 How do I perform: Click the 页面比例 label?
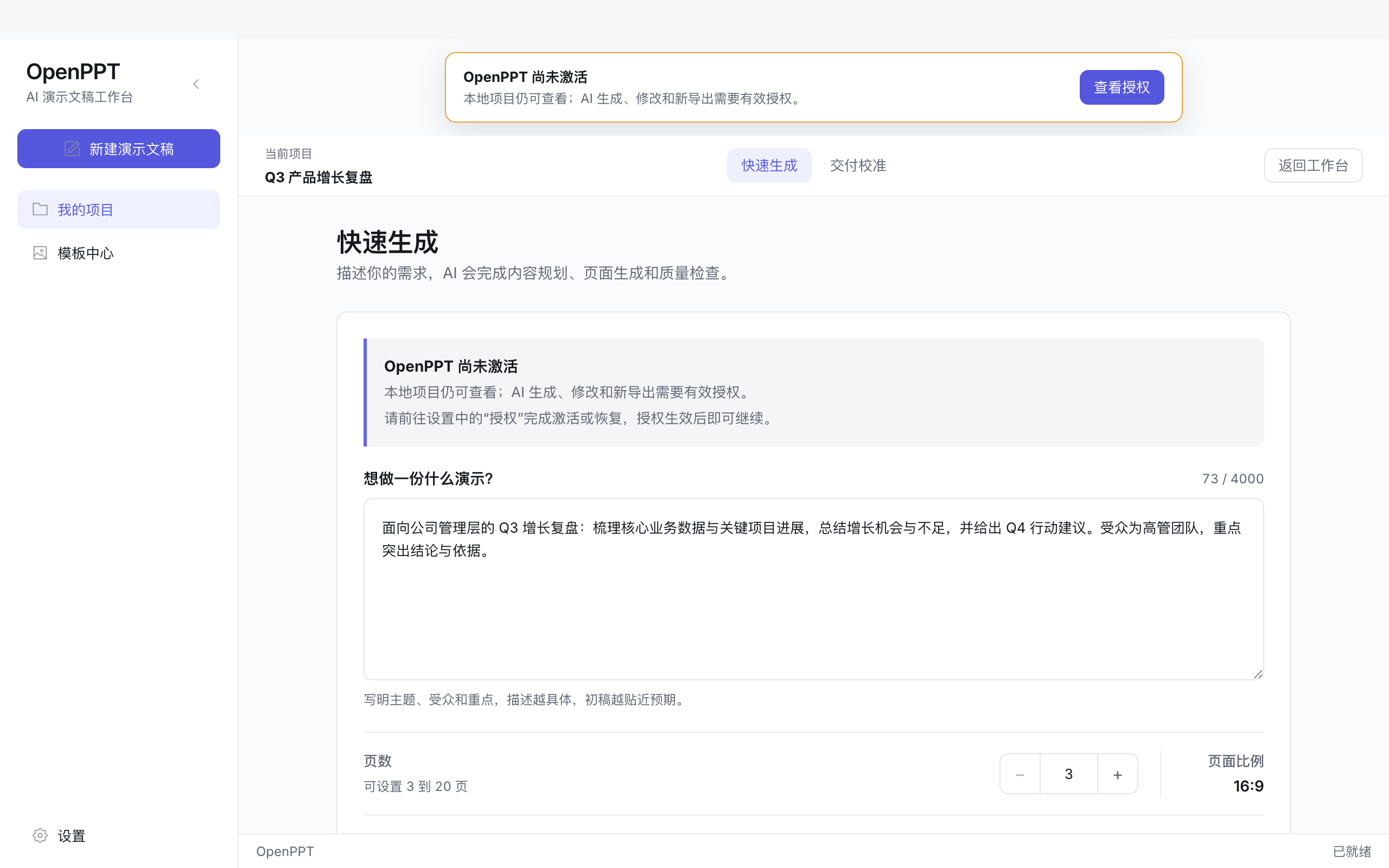pos(1236,761)
